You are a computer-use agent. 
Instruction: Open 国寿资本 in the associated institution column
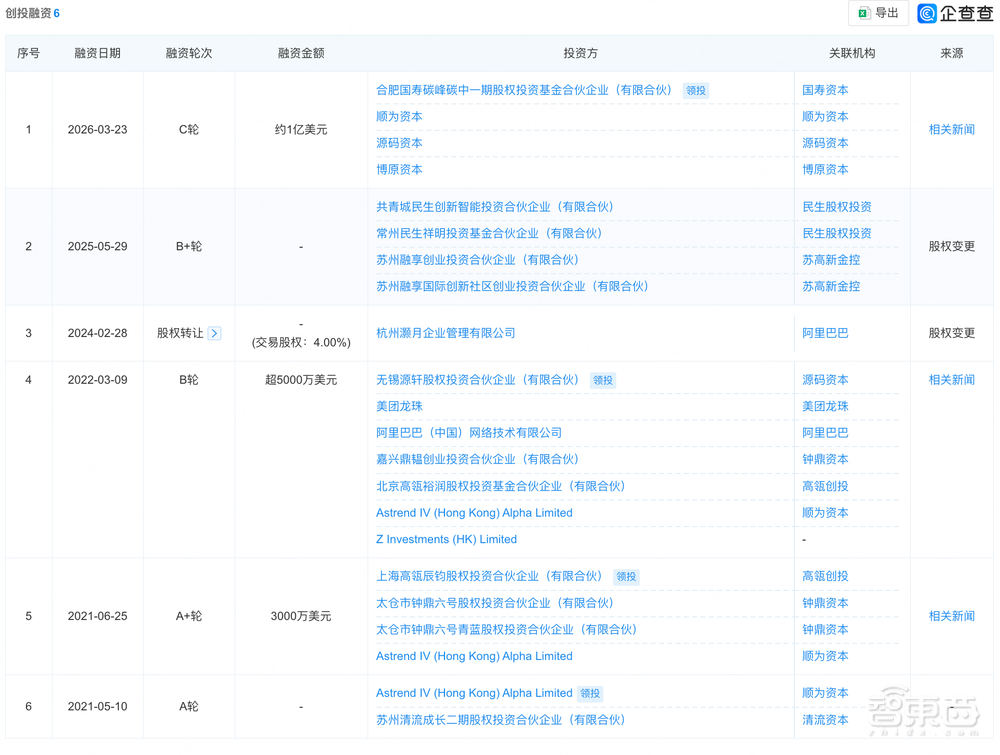tap(825, 90)
